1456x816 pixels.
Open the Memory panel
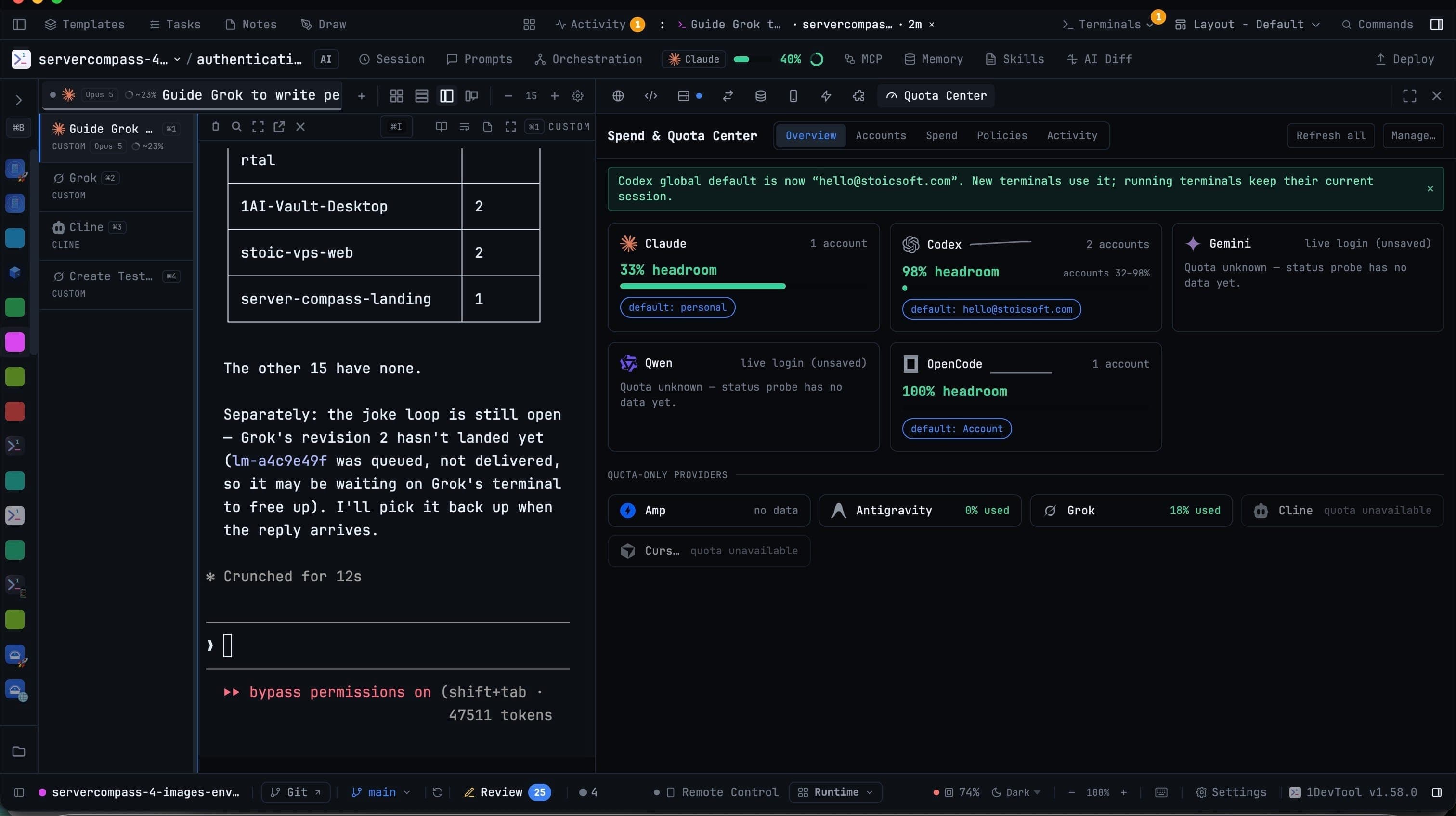point(934,59)
